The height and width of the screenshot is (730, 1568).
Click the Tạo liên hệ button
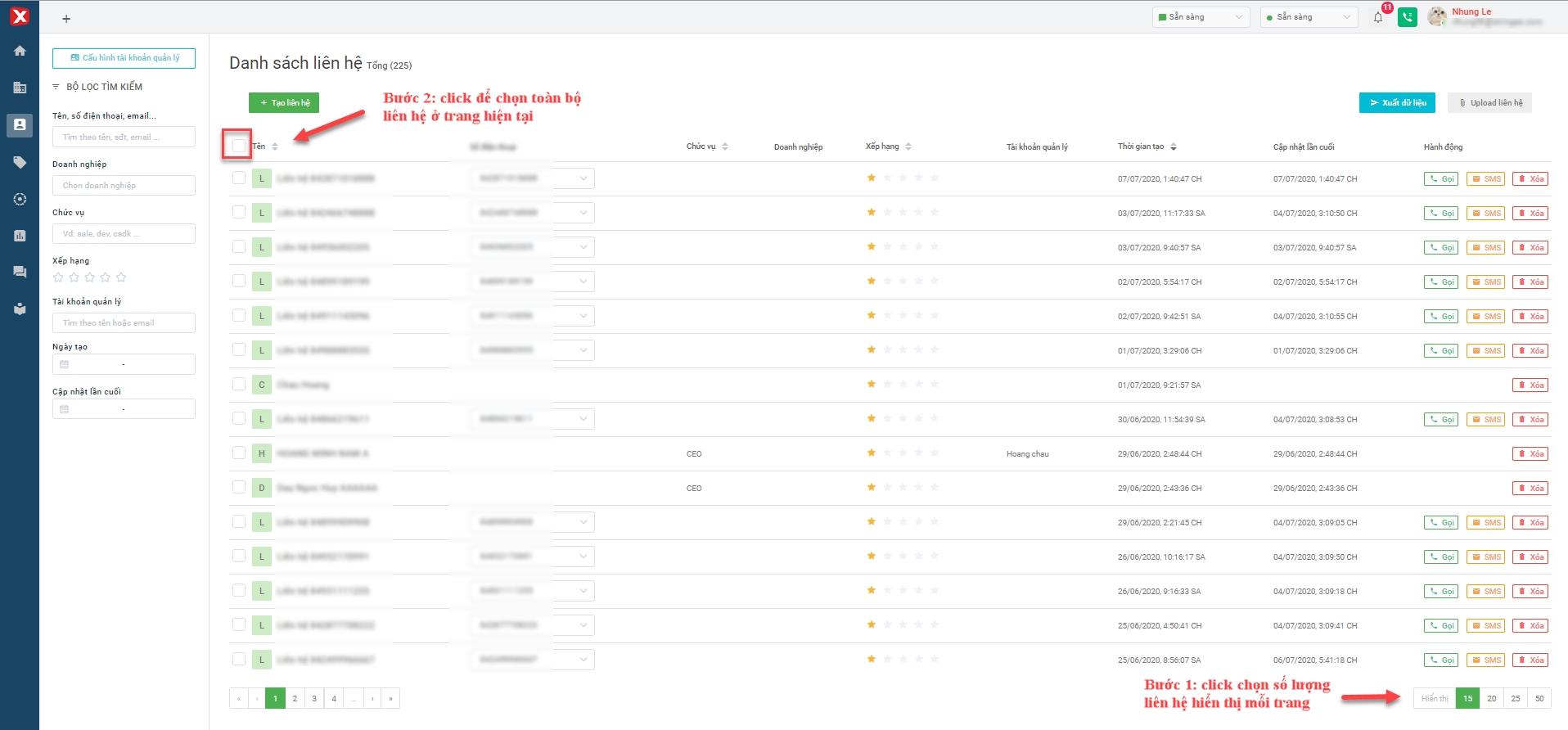284,102
